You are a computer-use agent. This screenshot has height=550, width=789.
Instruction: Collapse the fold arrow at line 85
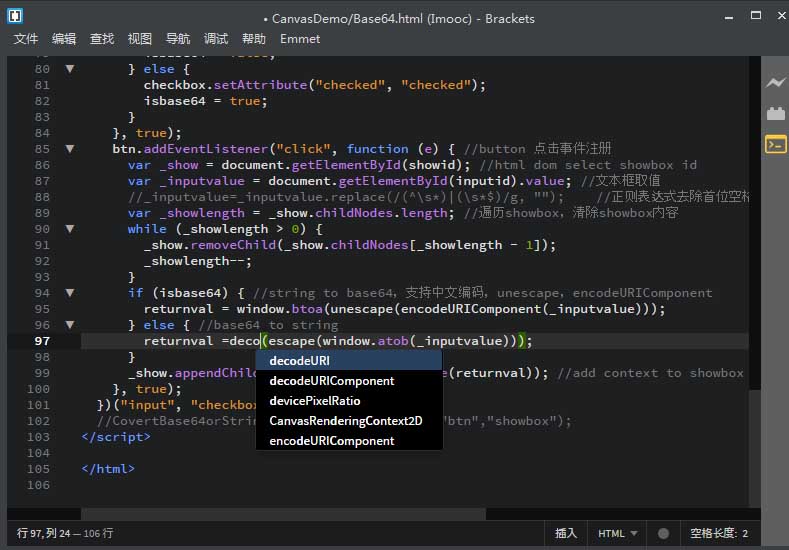[x=70, y=149]
